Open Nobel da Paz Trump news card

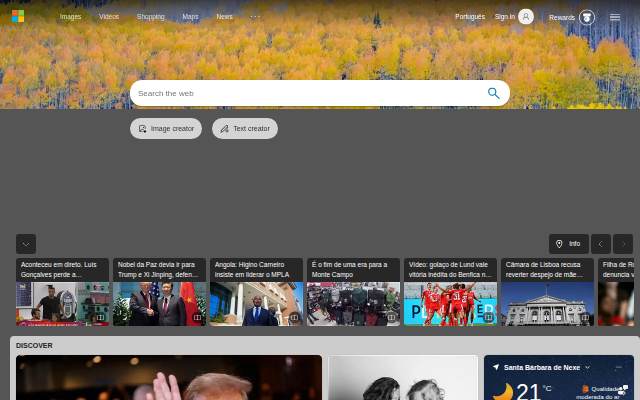click(160, 292)
